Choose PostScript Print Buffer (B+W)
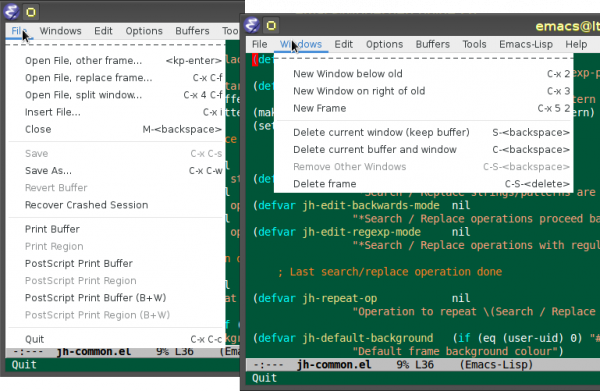The width and height of the screenshot is (600, 391). pos(116,298)
